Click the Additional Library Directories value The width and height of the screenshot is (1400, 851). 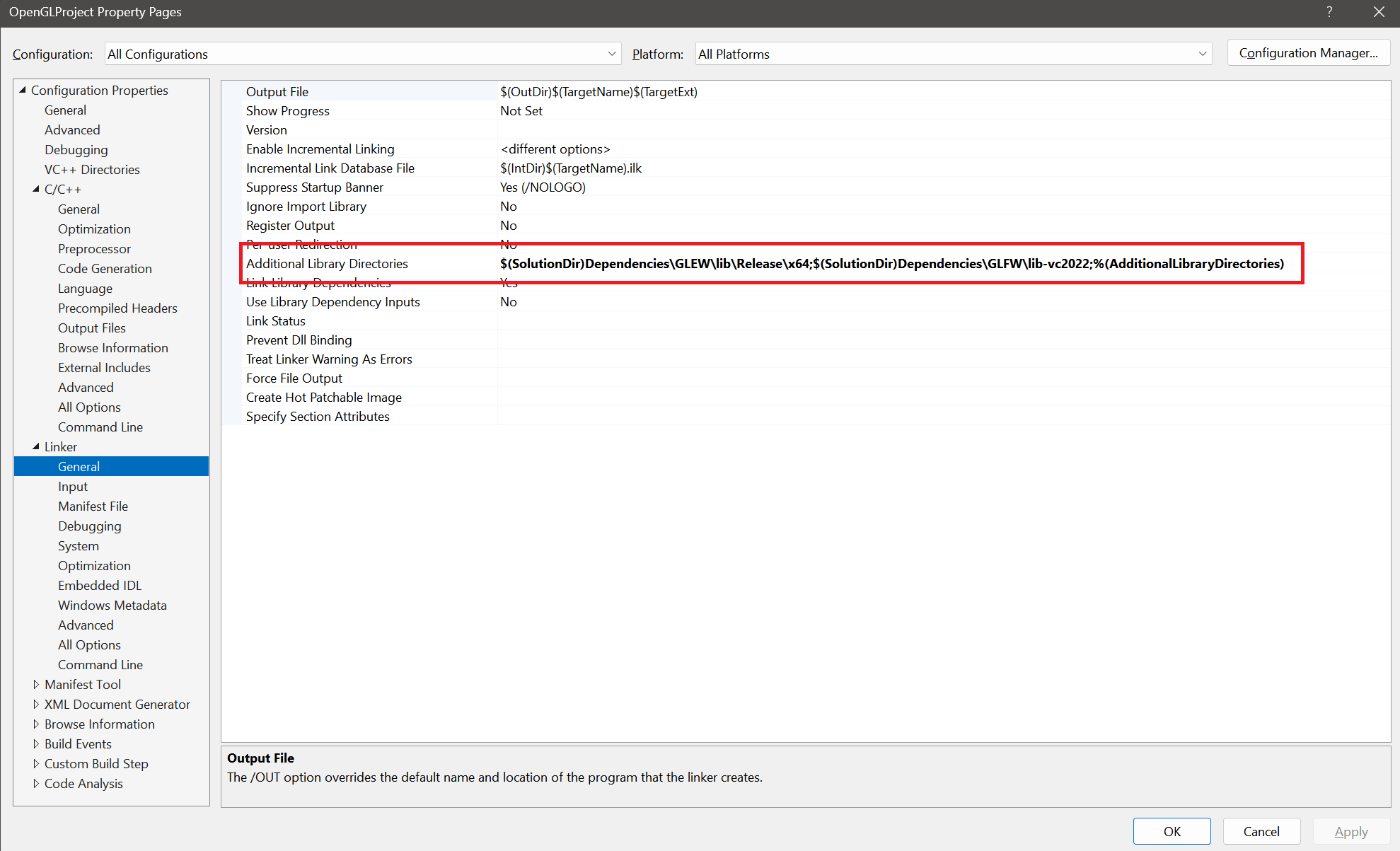891,263
